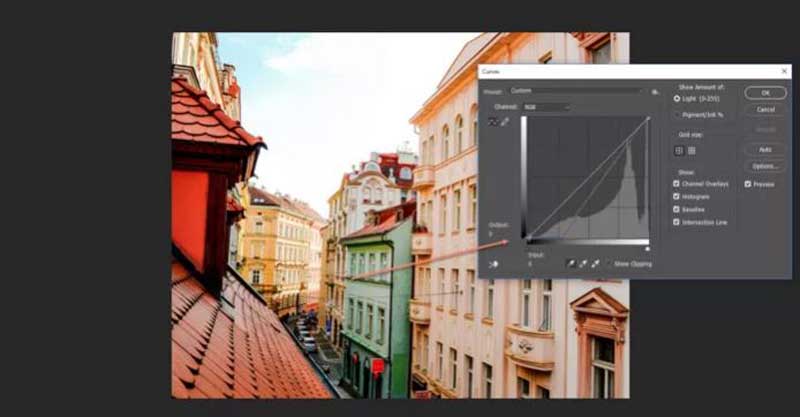800x417 pixels.
Task: Click the Auto button
Action: click(764, 149)
